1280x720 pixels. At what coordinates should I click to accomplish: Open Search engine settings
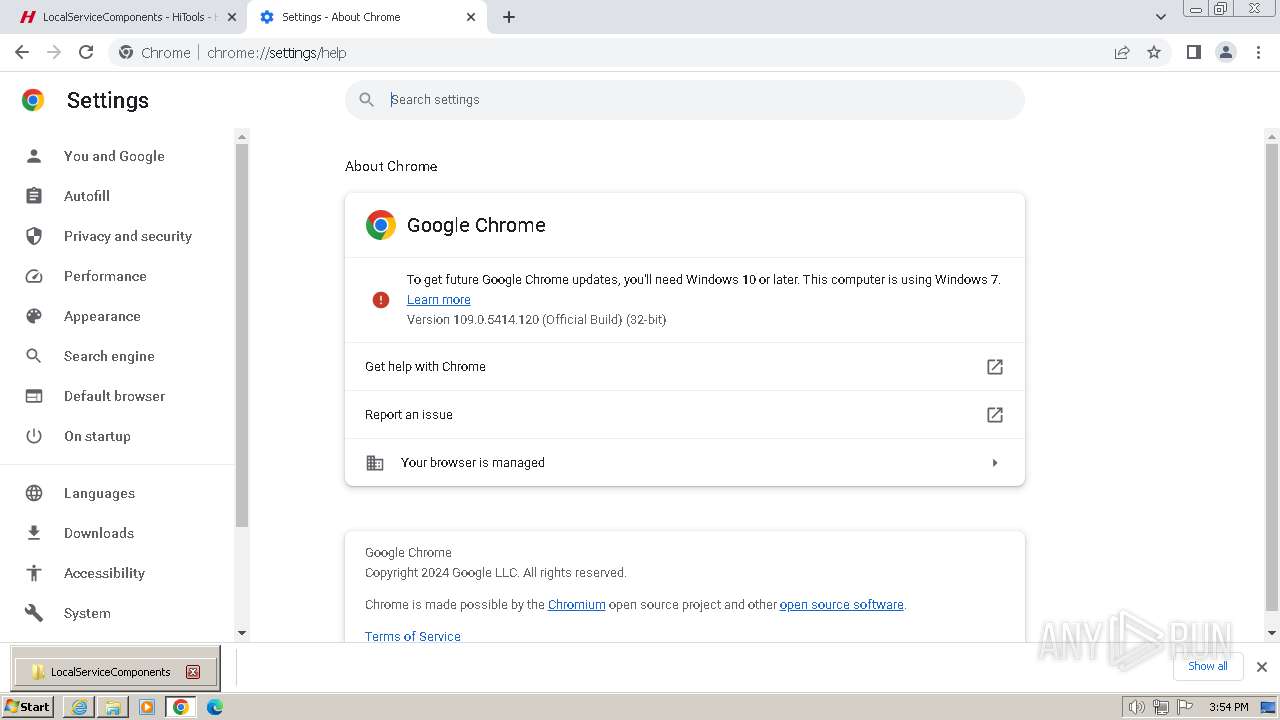coord(109,356)
